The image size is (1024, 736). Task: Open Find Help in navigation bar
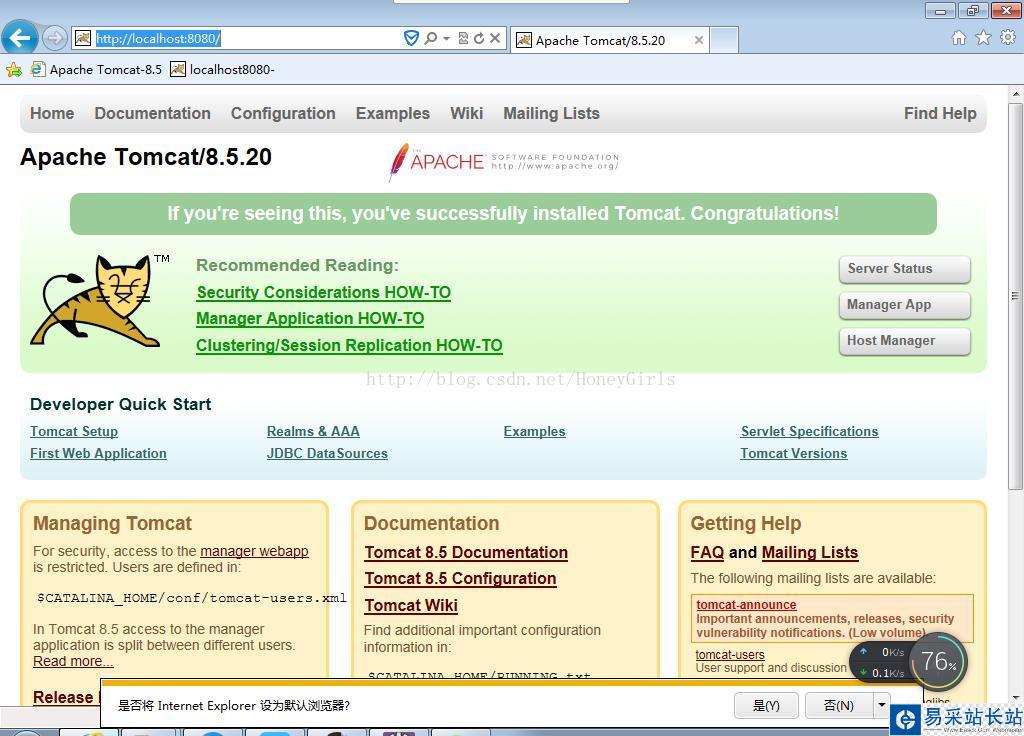(940, 114)
